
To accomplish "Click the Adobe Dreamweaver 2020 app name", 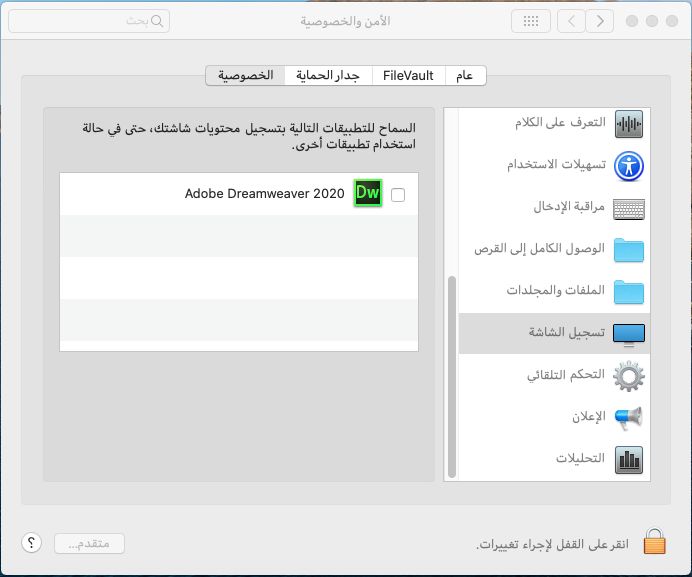I will 264,193.
